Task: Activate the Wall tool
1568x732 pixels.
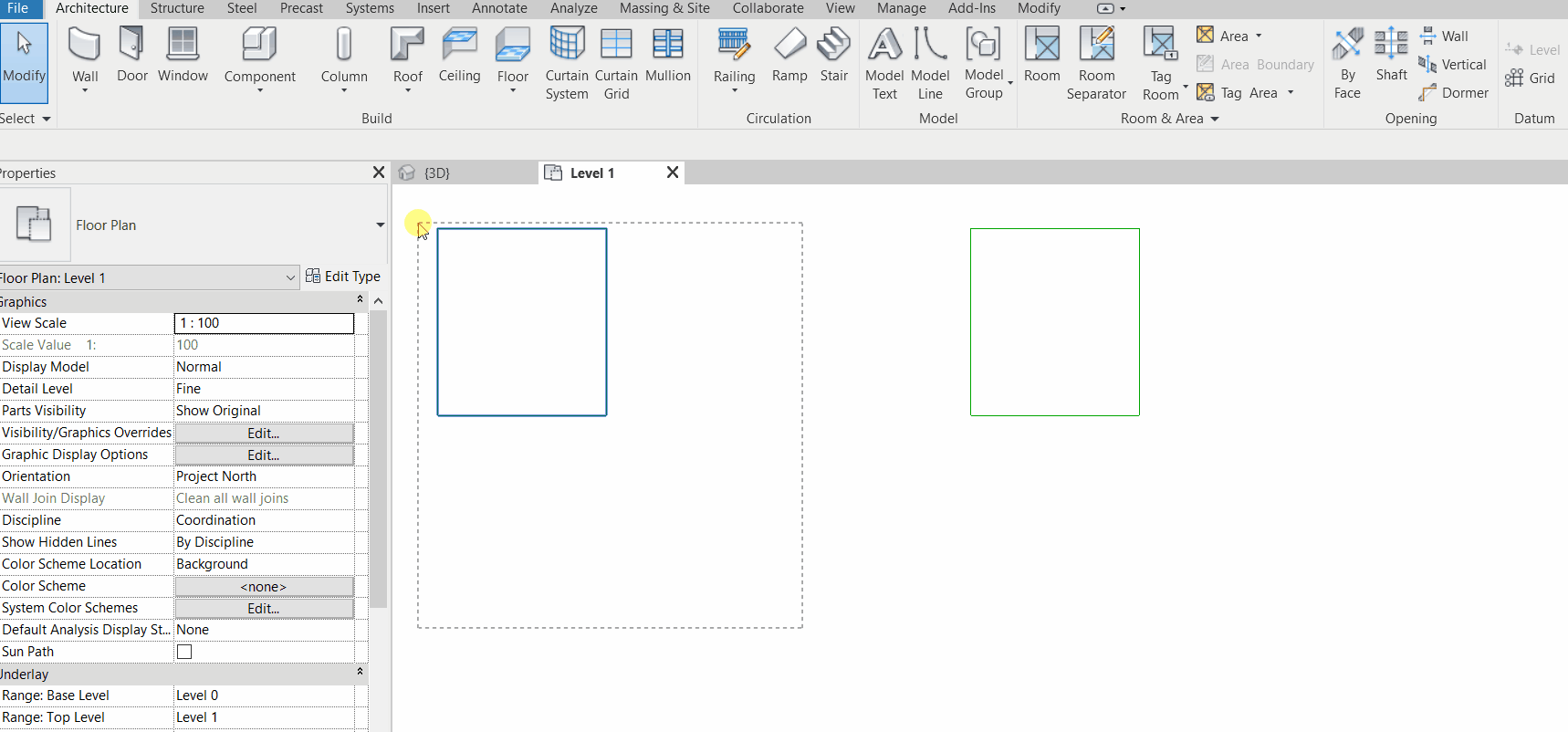Action: [85, 60]
